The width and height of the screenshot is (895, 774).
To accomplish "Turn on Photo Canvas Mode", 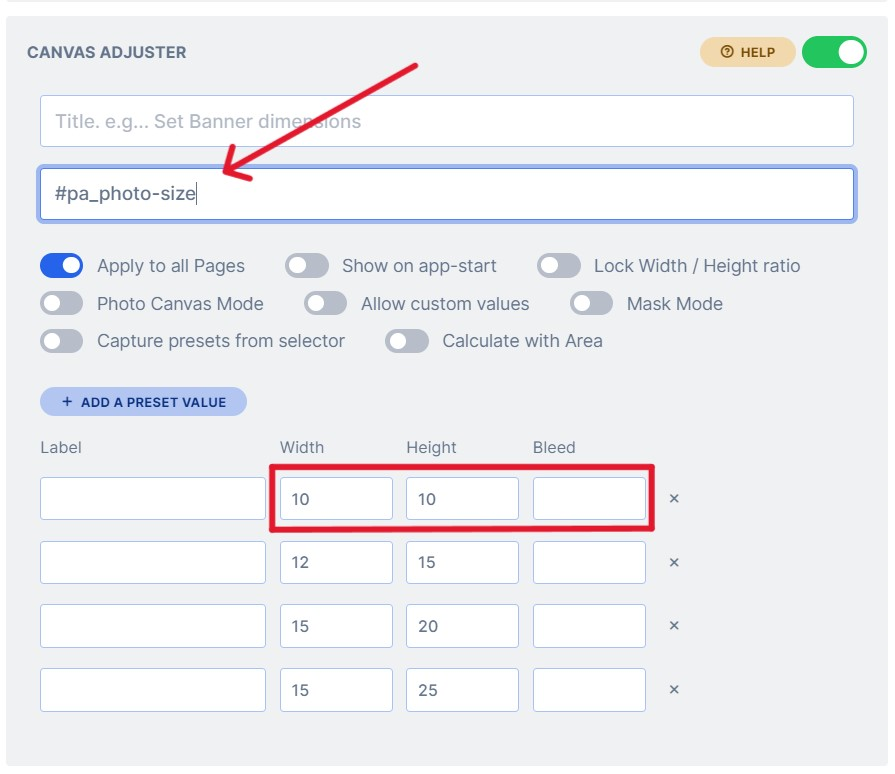I will 62,304.
